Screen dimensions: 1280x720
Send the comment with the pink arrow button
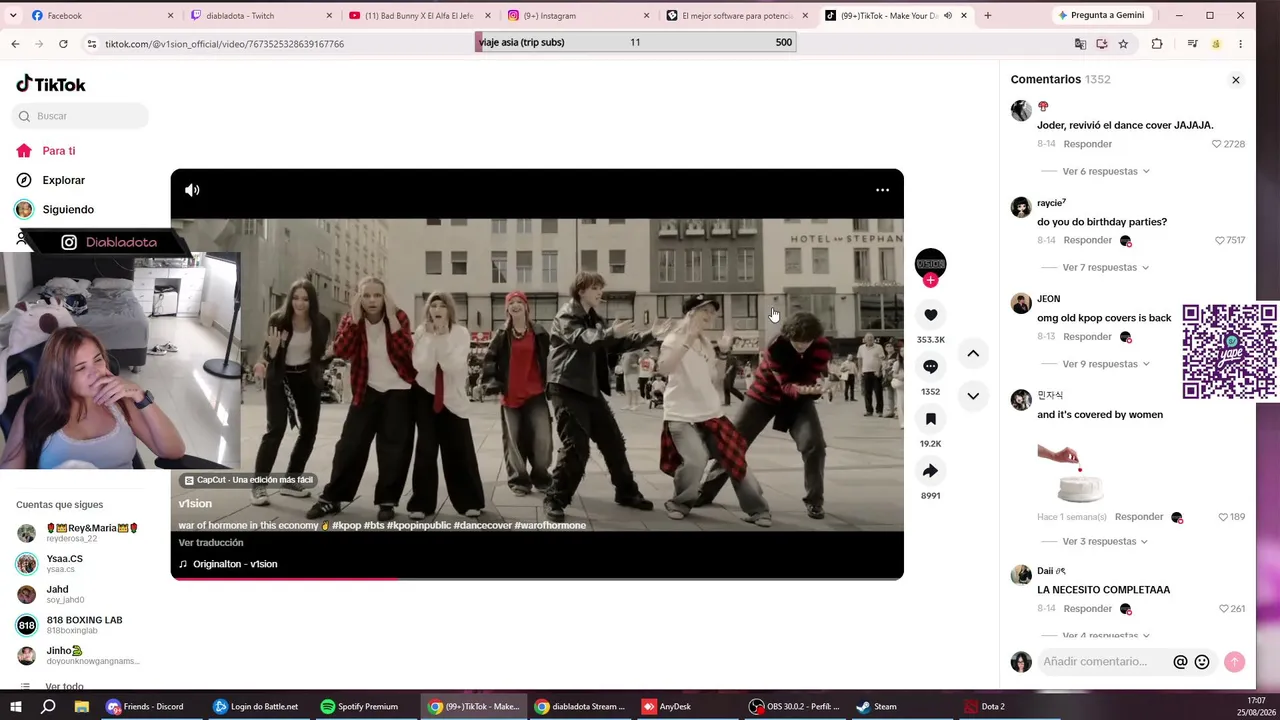1234,662
